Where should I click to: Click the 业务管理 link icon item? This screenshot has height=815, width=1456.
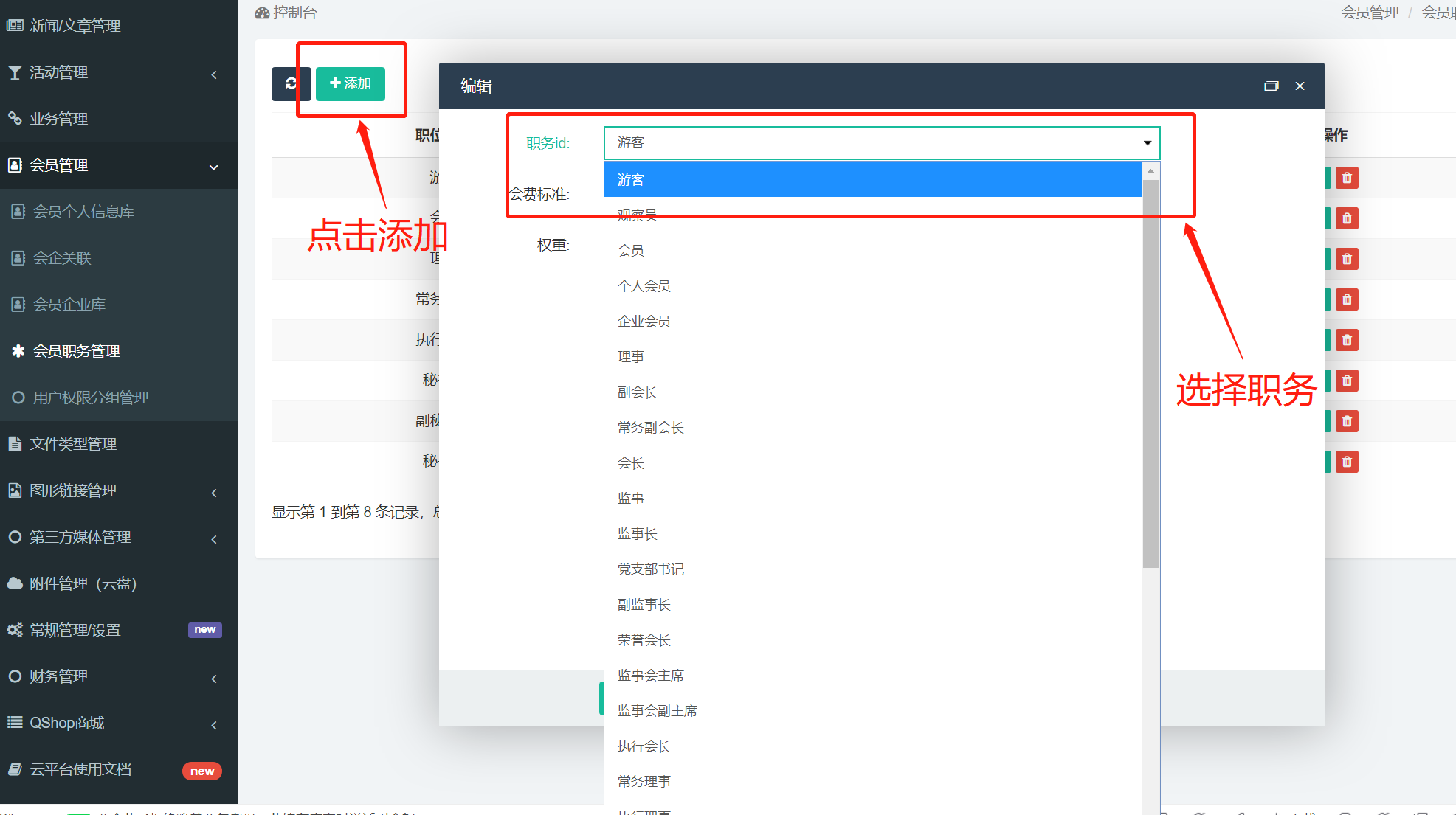(x=58, y=119)
